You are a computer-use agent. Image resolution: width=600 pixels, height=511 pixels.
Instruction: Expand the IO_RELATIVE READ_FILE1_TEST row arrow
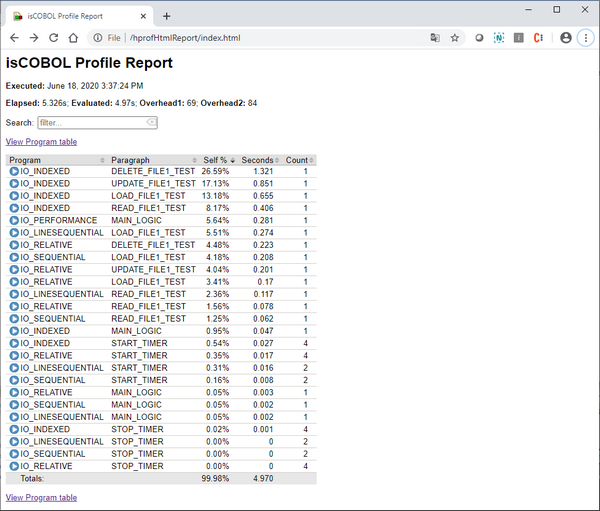(14, 306)
